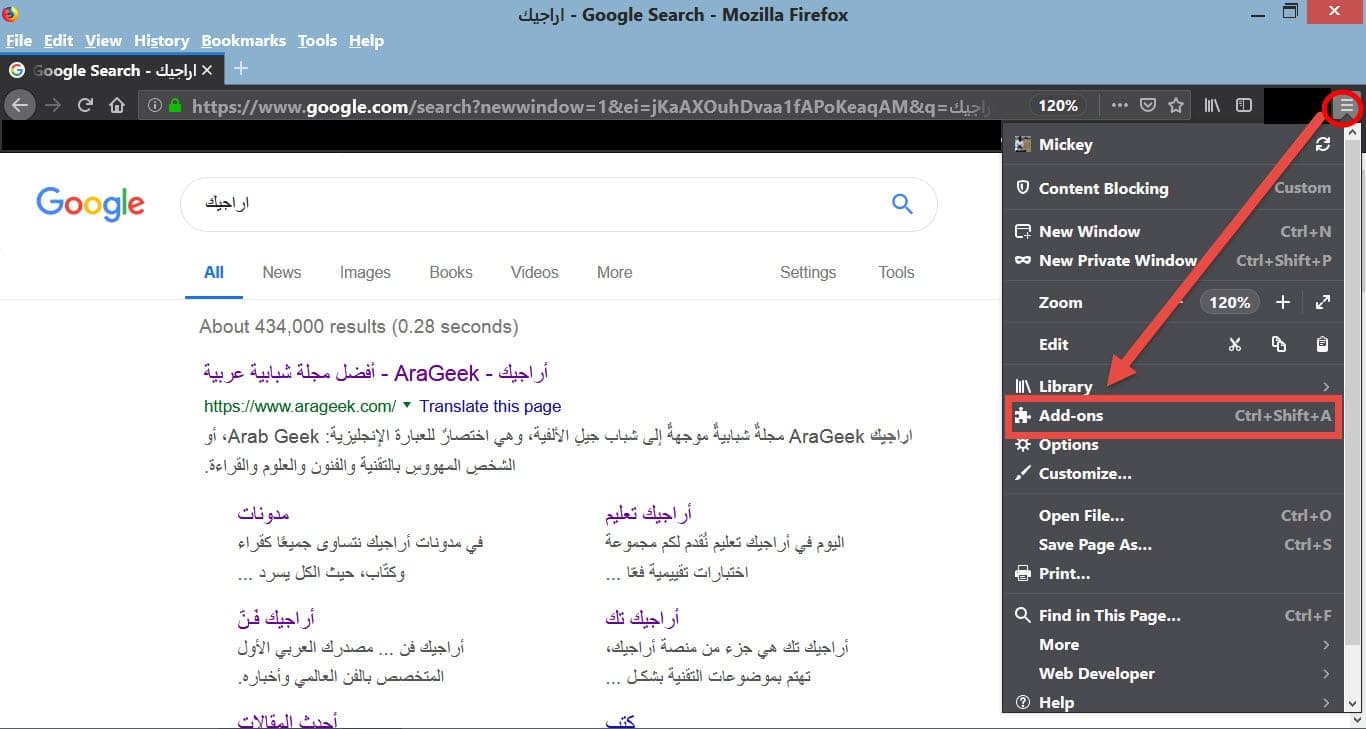Viewport: 1366px width, 729px height.
Task: Click the Translate this page link
Action: (490, 406)
